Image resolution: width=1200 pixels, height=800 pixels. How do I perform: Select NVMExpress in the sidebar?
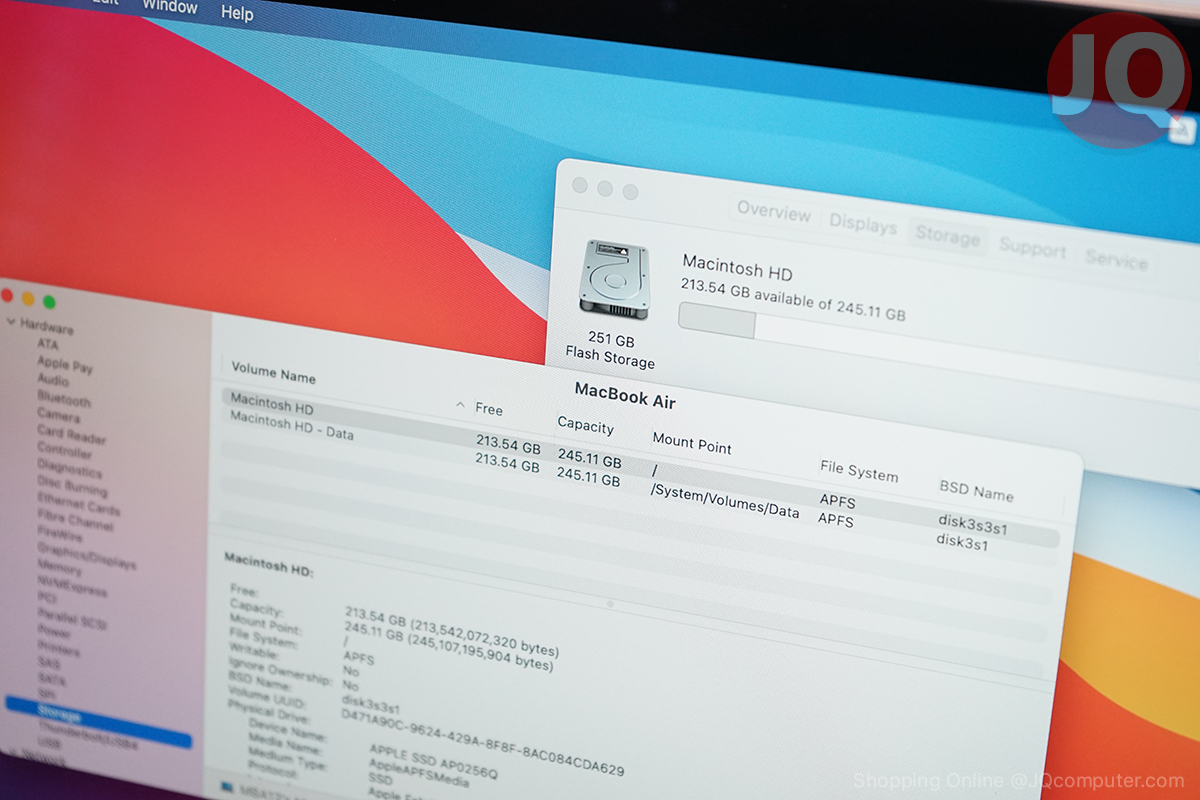71,587
